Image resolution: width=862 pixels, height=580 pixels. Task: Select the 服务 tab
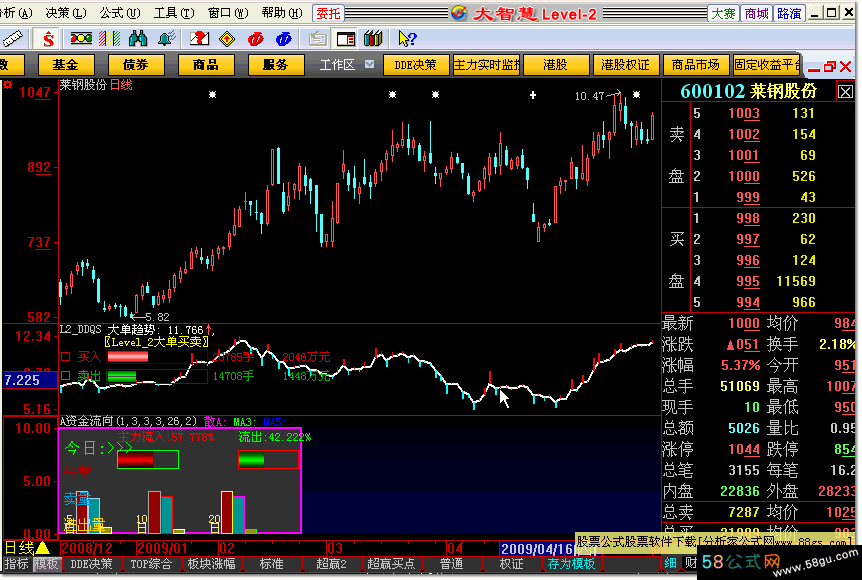click(276, 65)
